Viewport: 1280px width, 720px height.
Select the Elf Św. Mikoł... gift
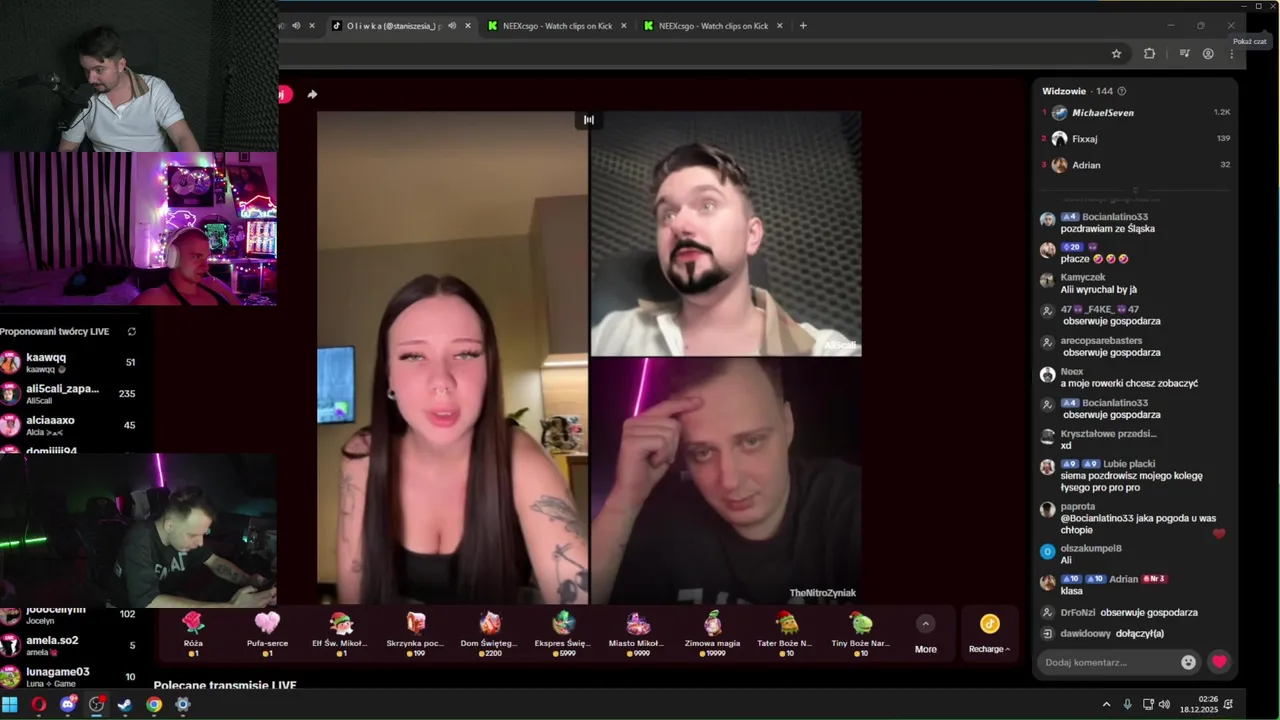pos(341,634)
